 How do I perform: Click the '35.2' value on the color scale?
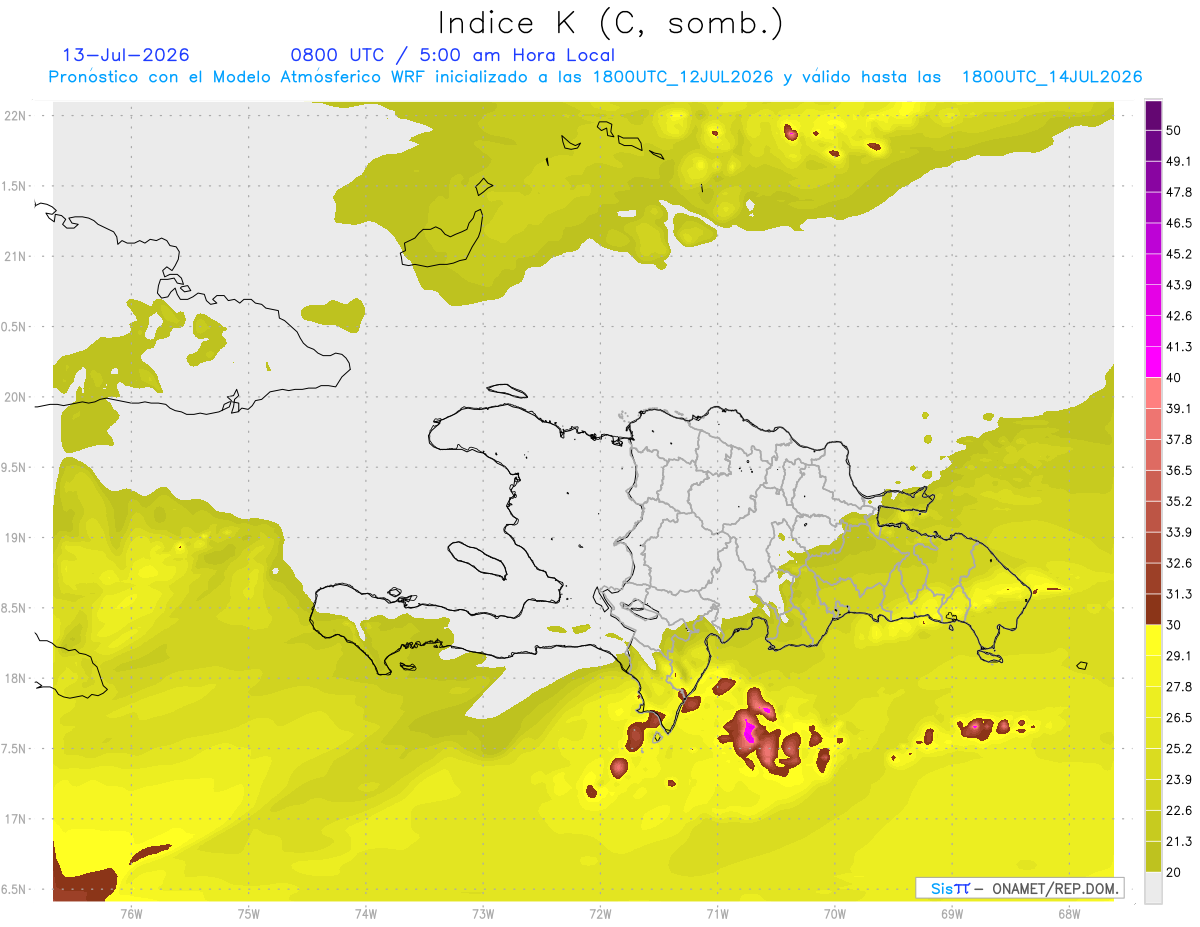click(1178, 501)
